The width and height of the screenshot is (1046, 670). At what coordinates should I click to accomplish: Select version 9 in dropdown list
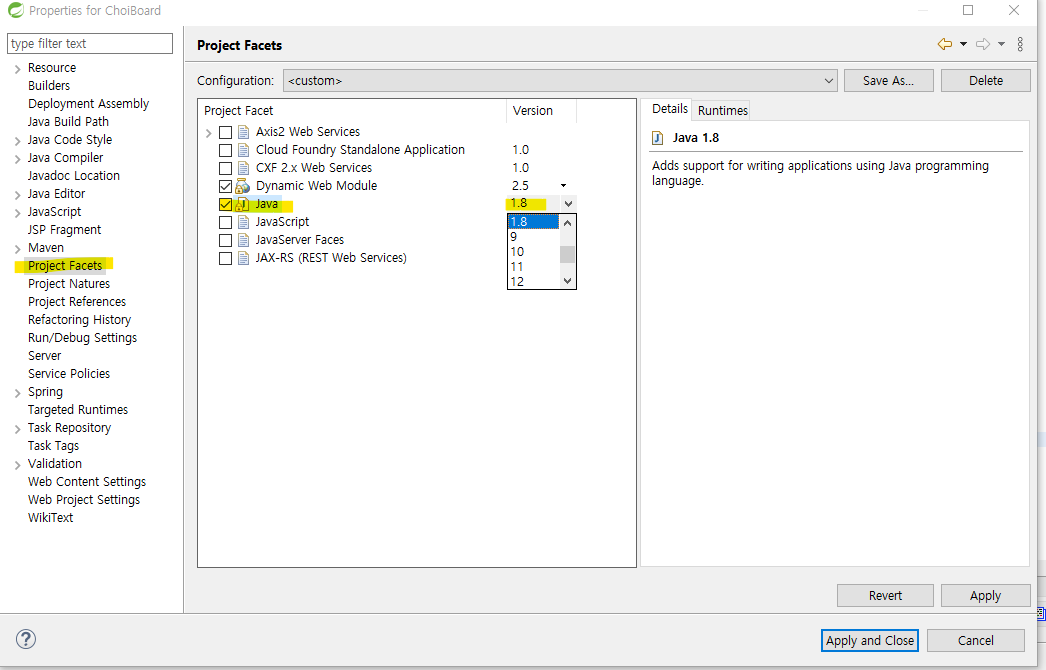(x=533, y=236)
